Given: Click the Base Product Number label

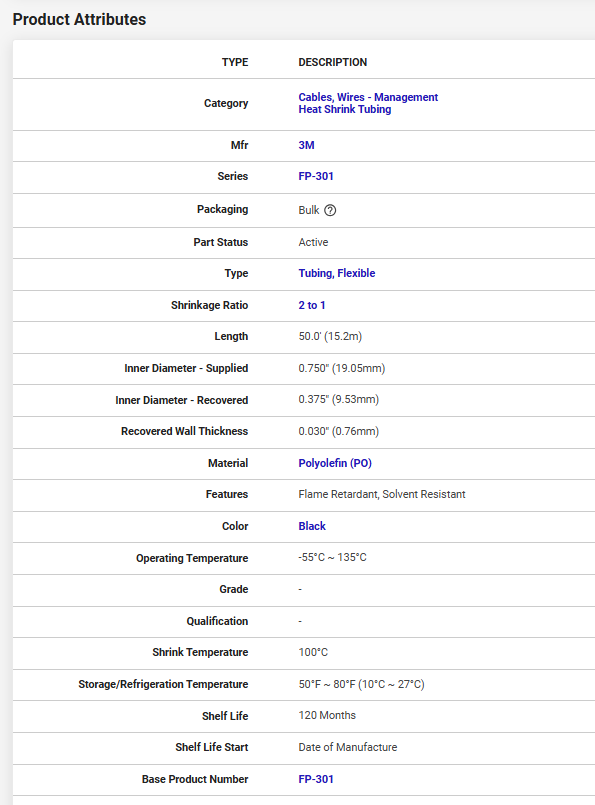Looking at the screenshot, I should [195, 779].
